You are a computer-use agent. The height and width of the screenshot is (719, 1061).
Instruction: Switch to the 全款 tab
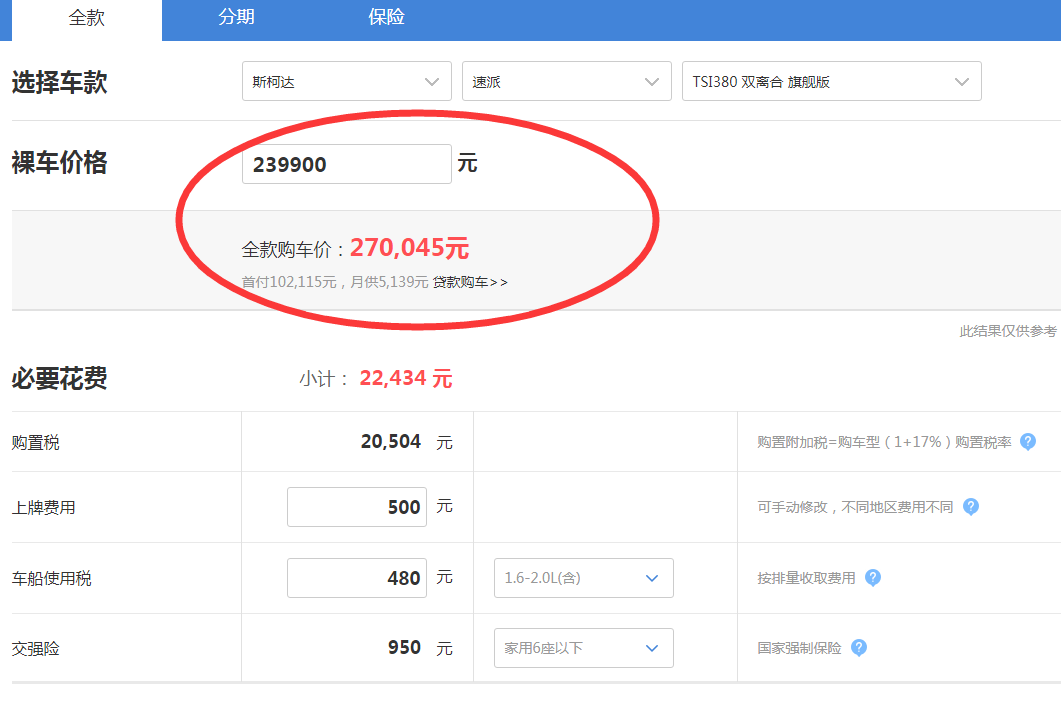pos(87,19)
